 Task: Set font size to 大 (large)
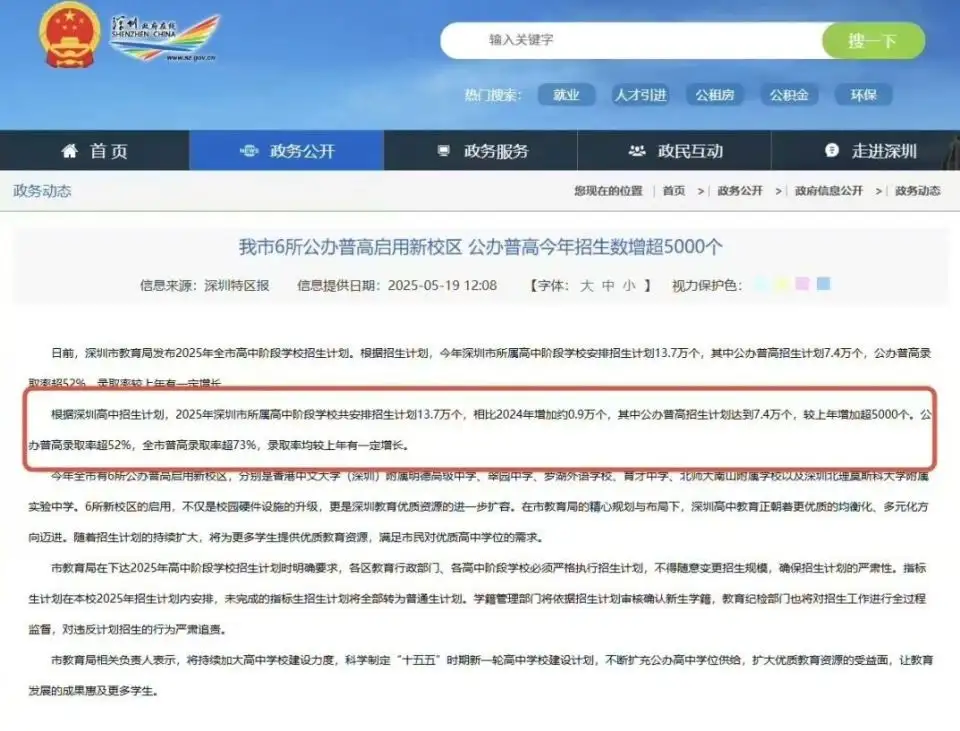tap(587, 285)
